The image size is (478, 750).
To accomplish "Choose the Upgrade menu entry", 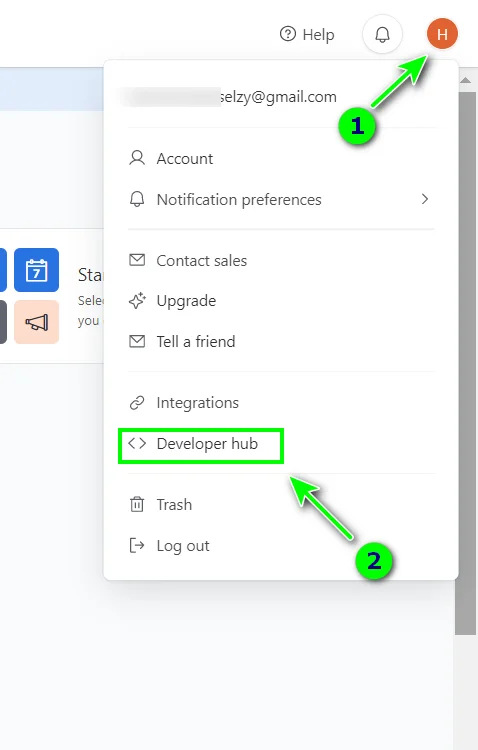I will (281, 301).
